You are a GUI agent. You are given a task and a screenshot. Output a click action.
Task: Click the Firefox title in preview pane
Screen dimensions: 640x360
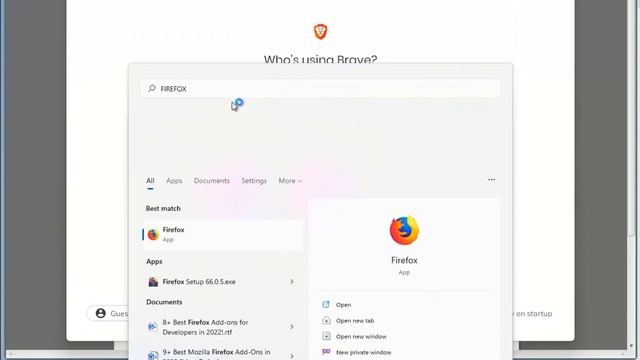[x=404, y=260]
